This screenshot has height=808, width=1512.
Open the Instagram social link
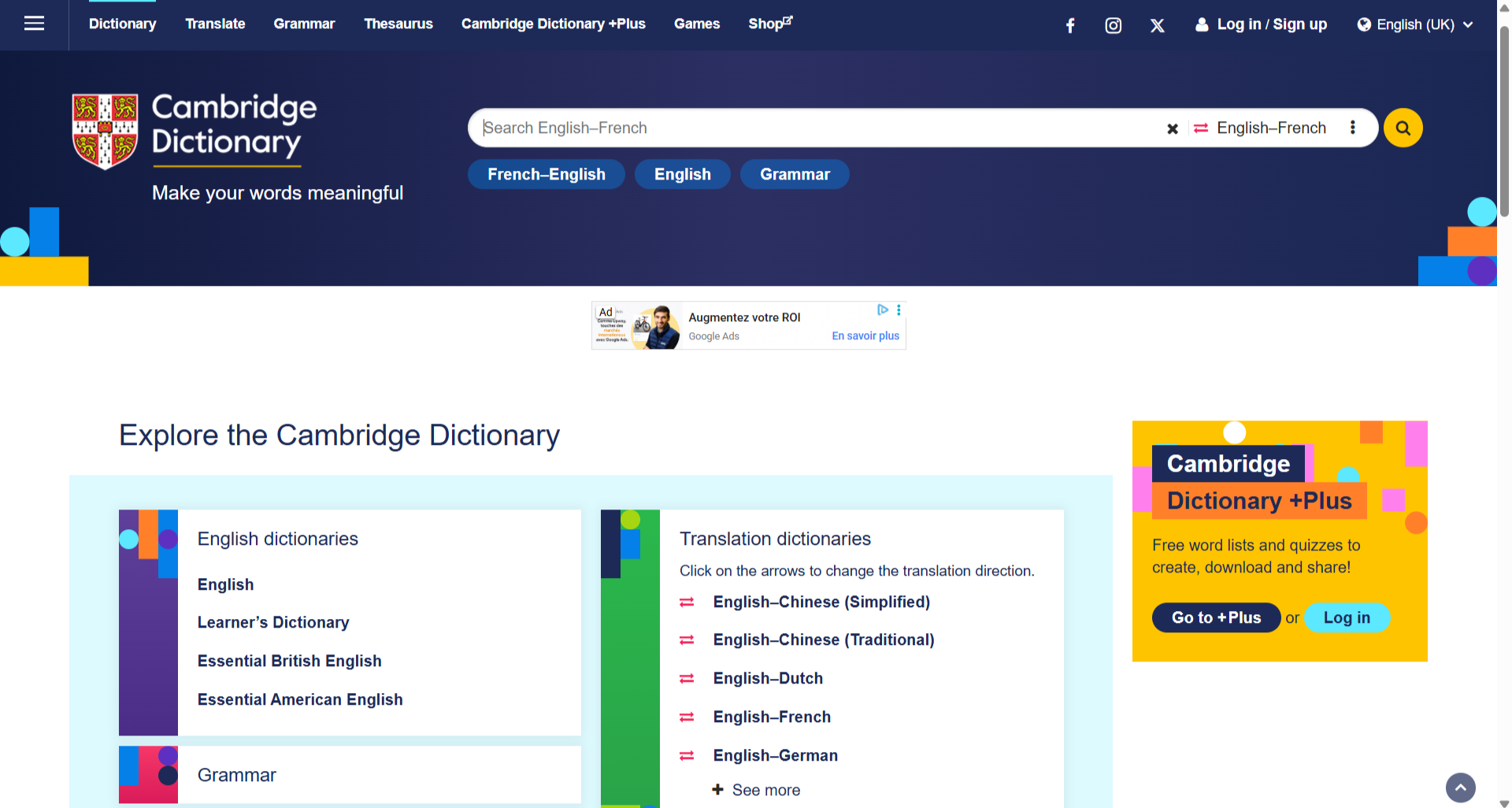(1113, 25)
